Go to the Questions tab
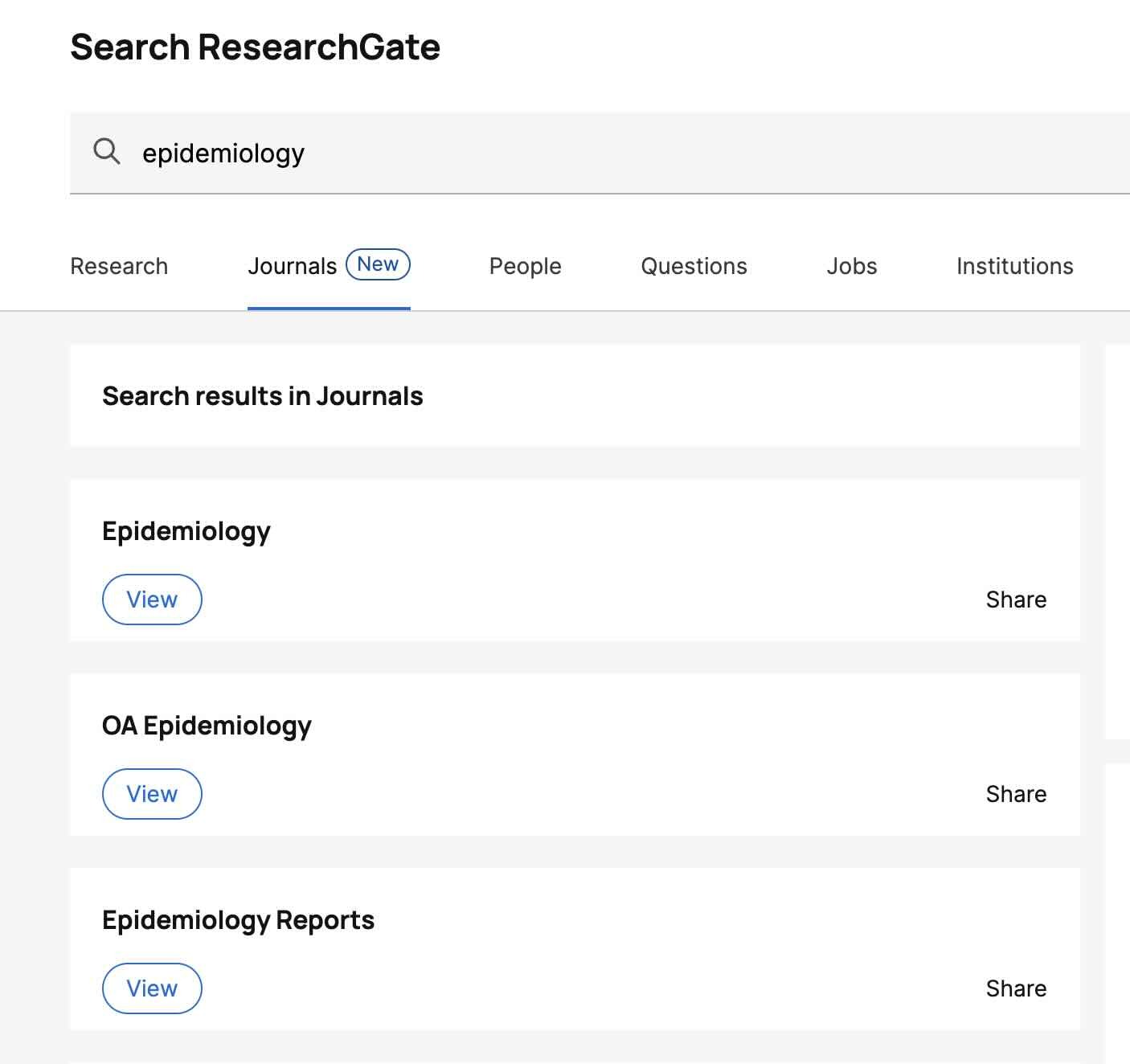This screenshot has height=1064, width=1130. click(x=694, y=266)
